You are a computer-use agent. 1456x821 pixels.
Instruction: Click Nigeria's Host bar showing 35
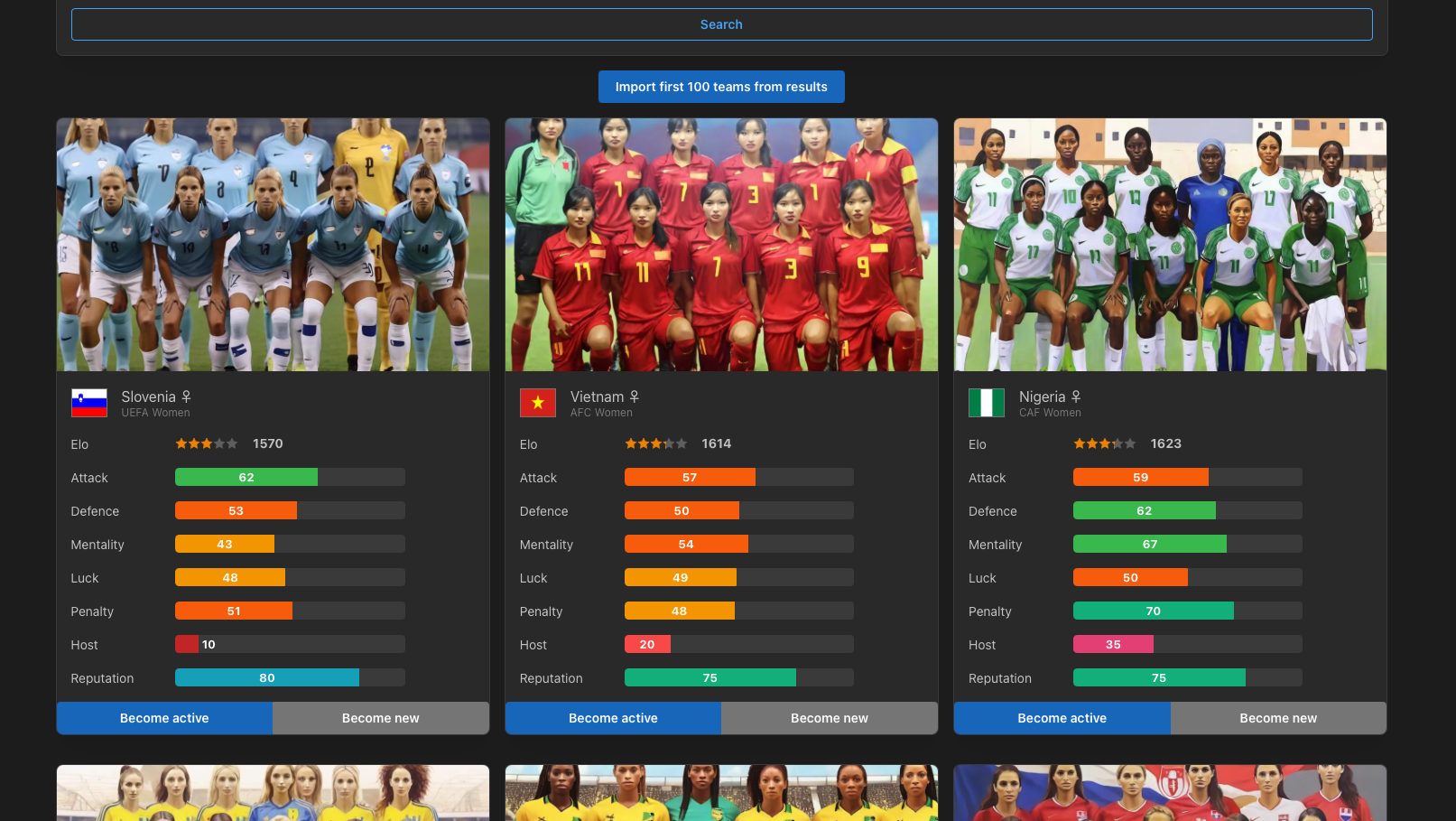[x=1188, y=644]
